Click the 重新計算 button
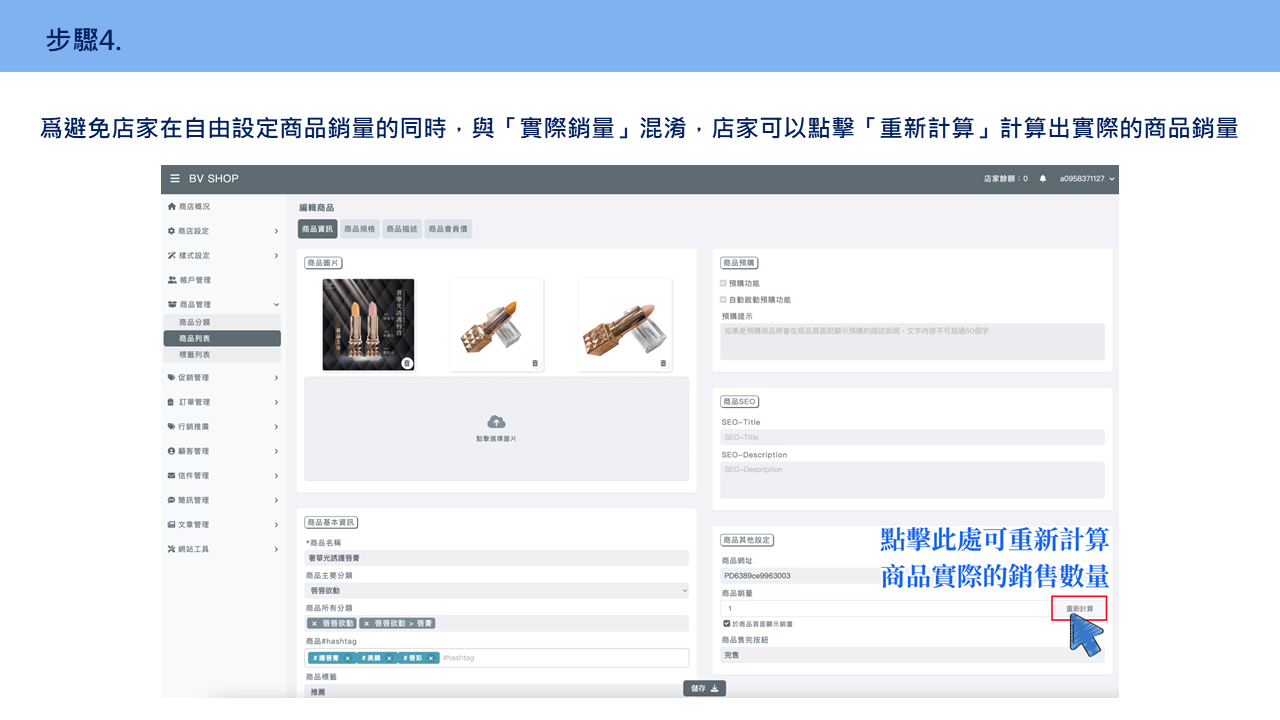This screenshot has height=720, width=1280. click(x=1079, y=608)
